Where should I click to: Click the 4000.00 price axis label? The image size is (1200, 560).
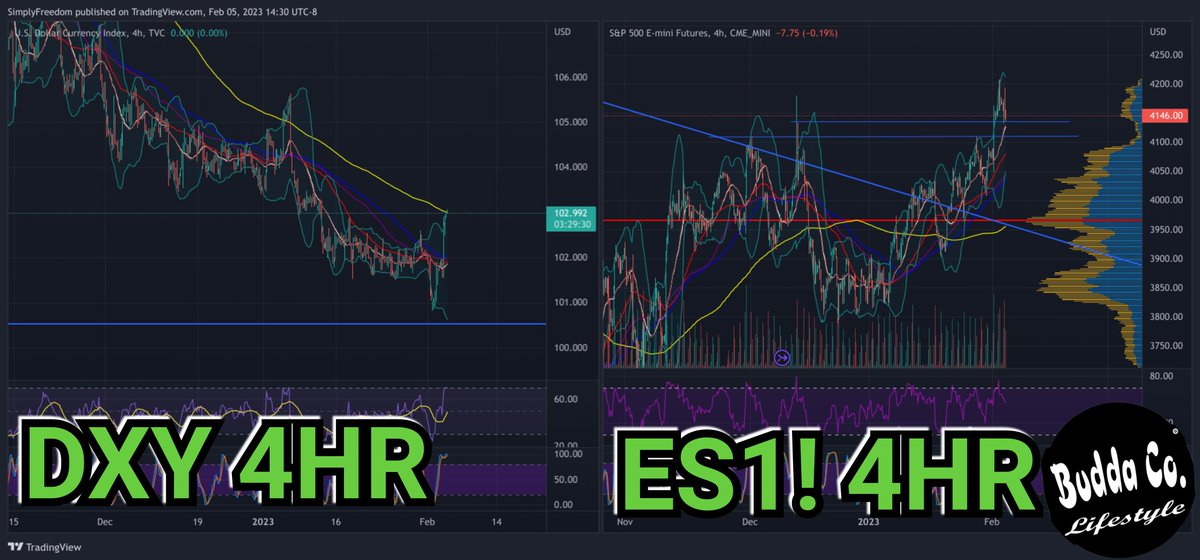pyautogui.click(x=1165, y=201)
